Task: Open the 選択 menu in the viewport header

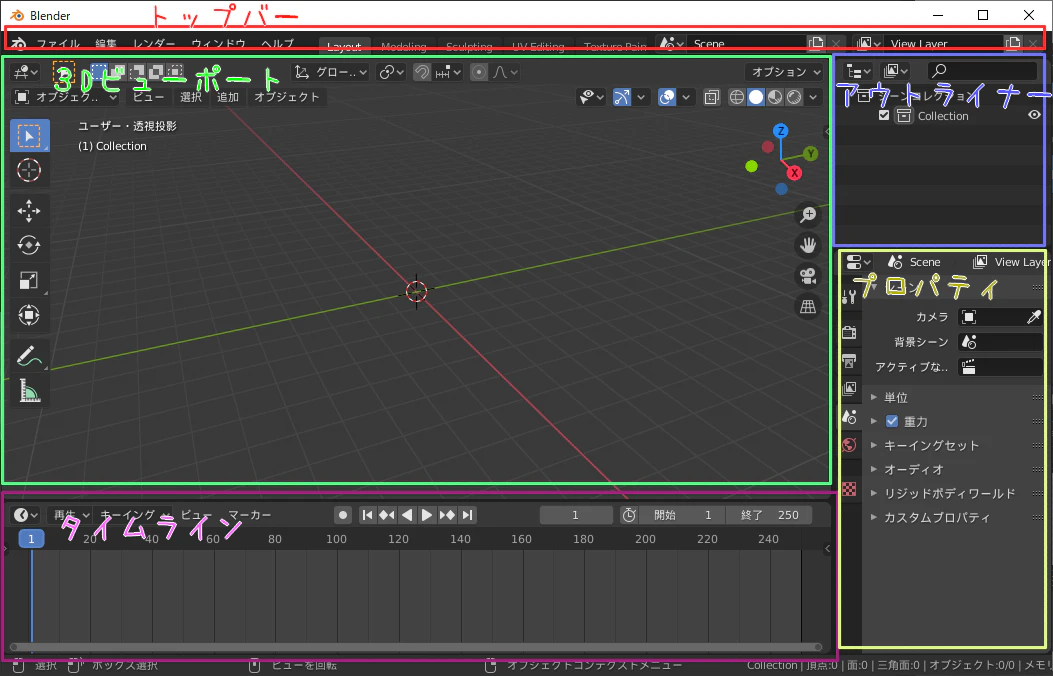Action: coord(191,97)
